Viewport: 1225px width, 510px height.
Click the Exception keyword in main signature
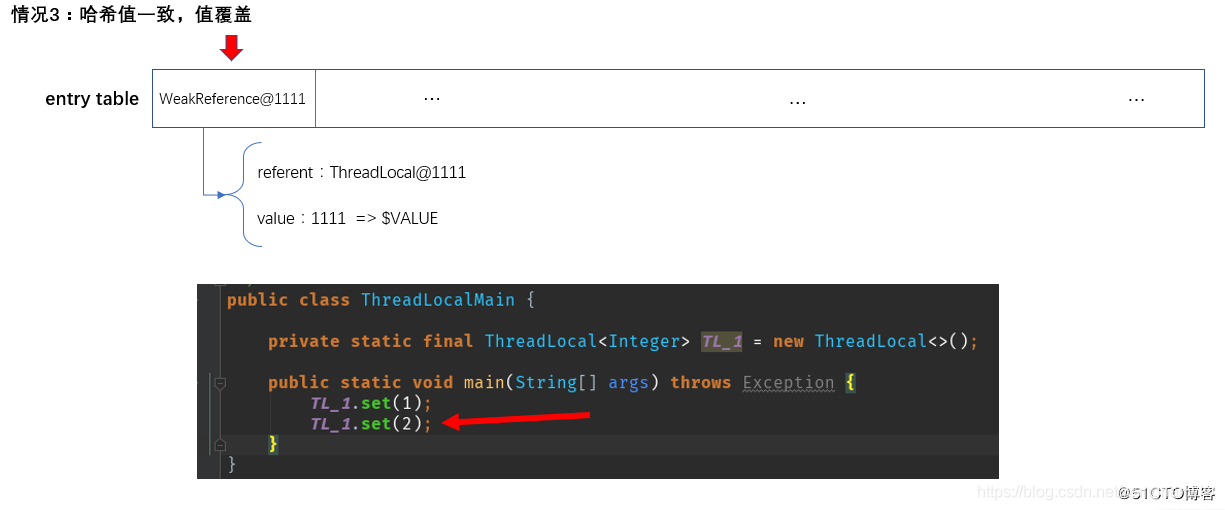788,383
